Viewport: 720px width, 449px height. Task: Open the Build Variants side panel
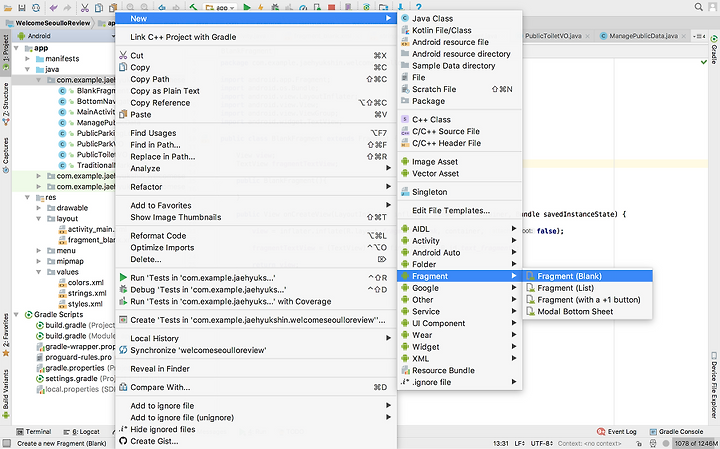click(x=6, y=393)
